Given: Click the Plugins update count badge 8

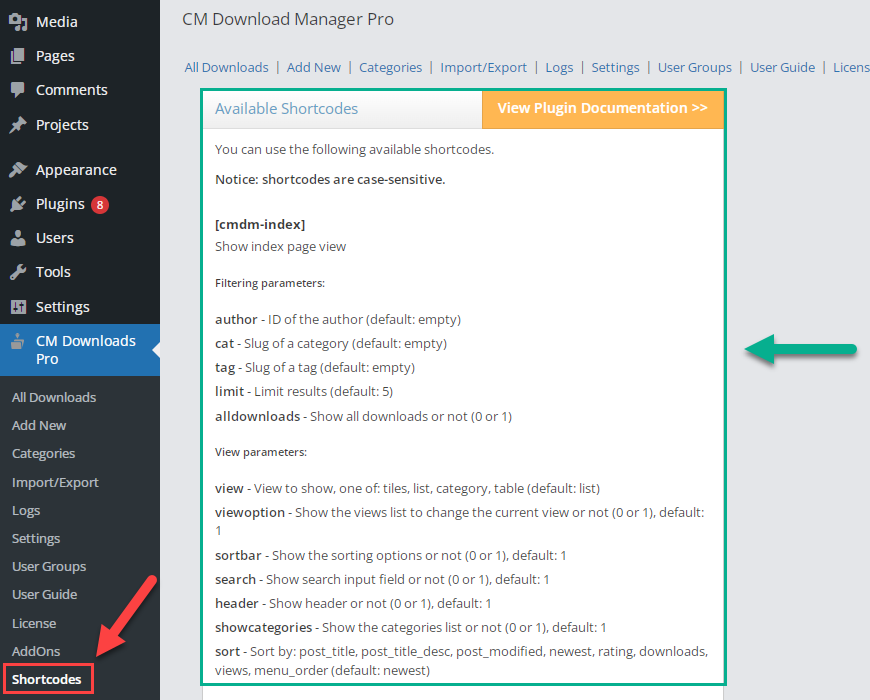Looking at the screenshot, I should (x=100, y=205).
